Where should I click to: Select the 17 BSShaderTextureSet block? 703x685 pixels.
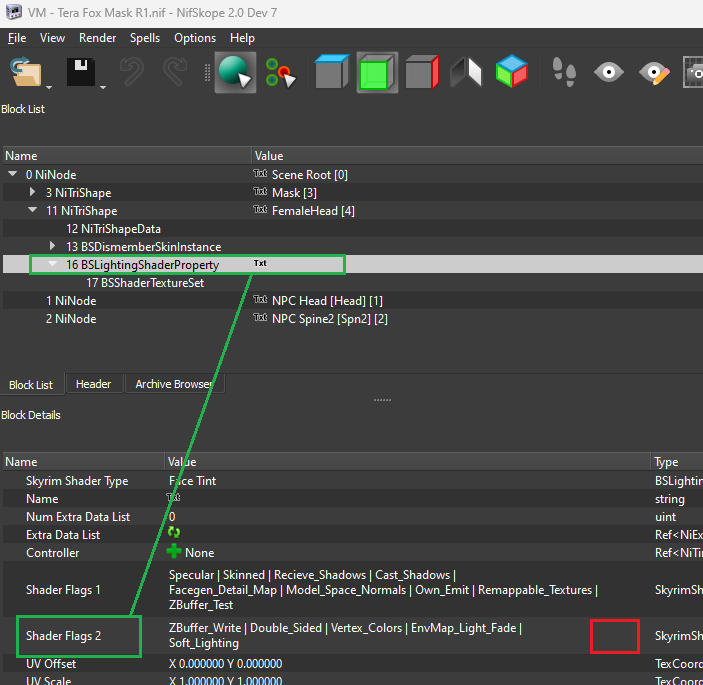point(145,283)
